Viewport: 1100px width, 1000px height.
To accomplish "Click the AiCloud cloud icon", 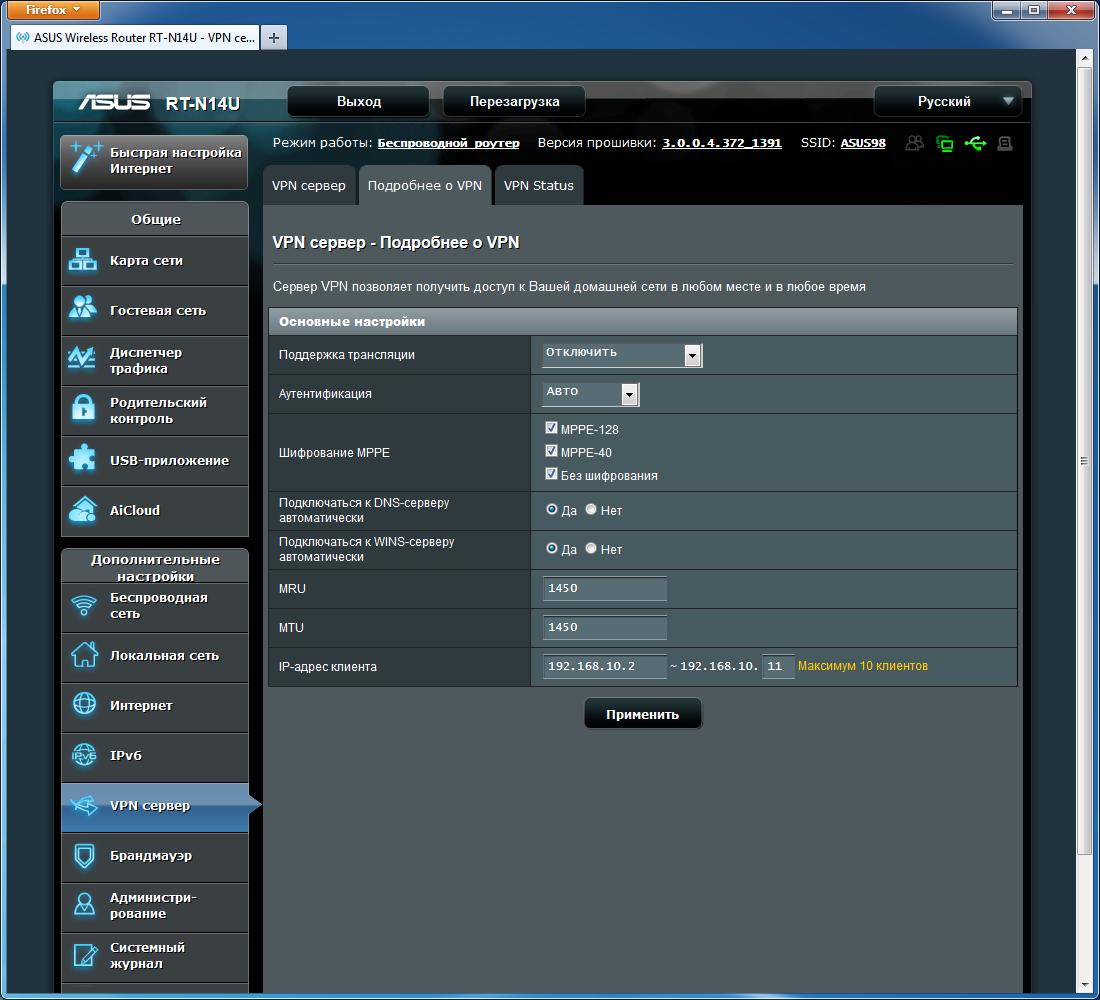I will (82, 510).
